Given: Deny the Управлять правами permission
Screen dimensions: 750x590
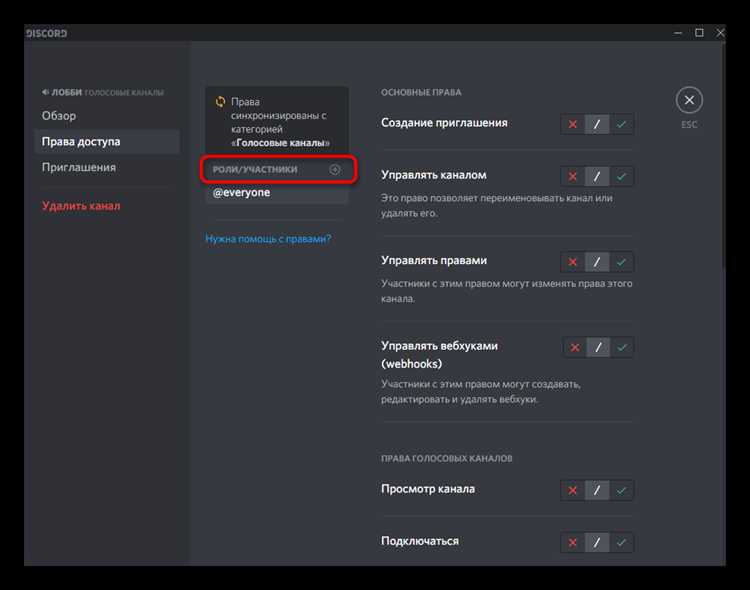Looking at the screenshot, I should [x=573, y=262].
